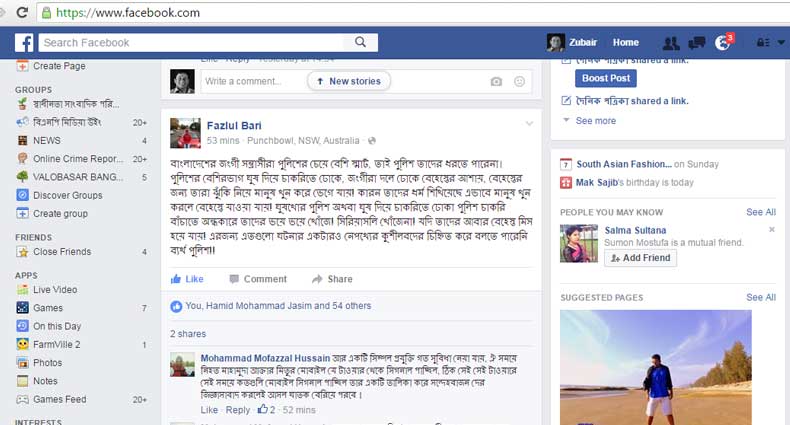This screenshot has width=790, height=425.
Task: Open the friend requests icon
Action: (670, 43)
